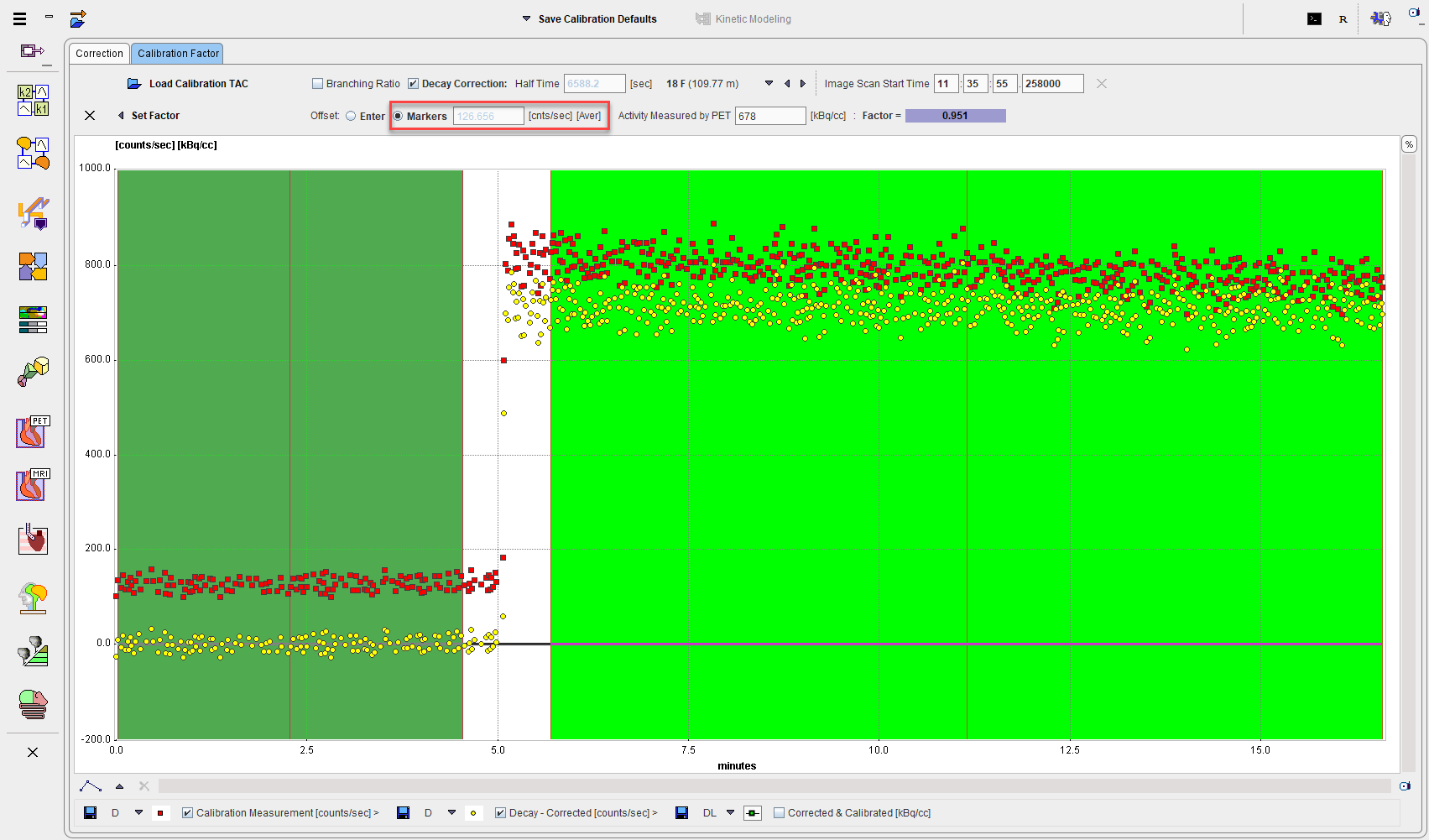Open the brain analysis (Neuro) tool icon
The width and height of the screenshot is (1429, 840).
click(34, 597)
